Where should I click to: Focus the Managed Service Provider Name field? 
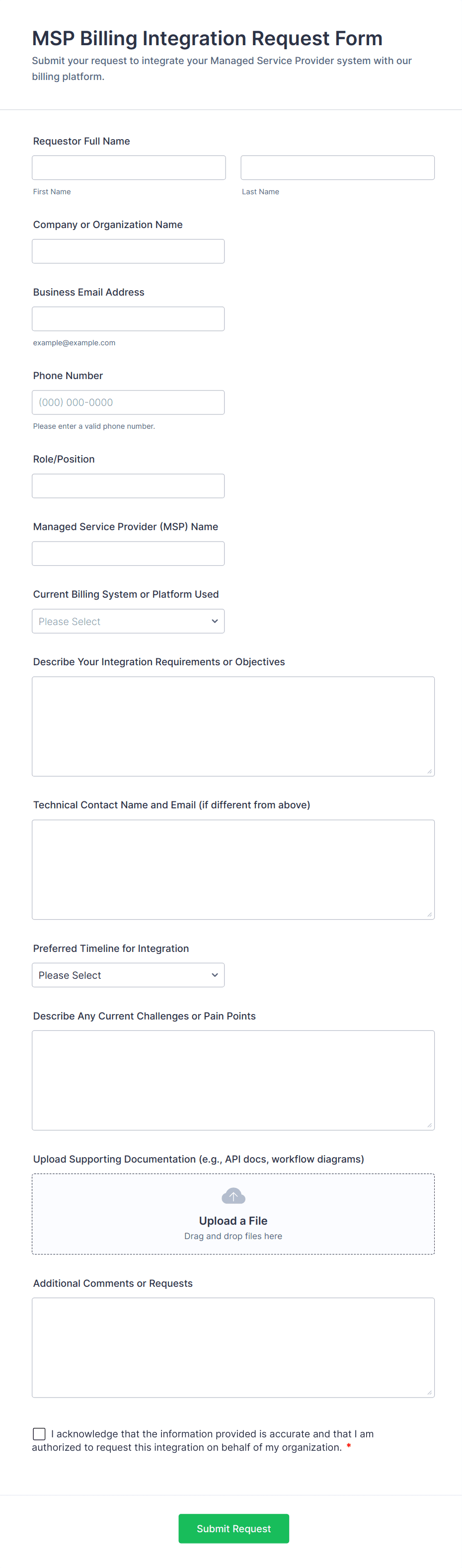pyautogui.click(x=128, y=553)
